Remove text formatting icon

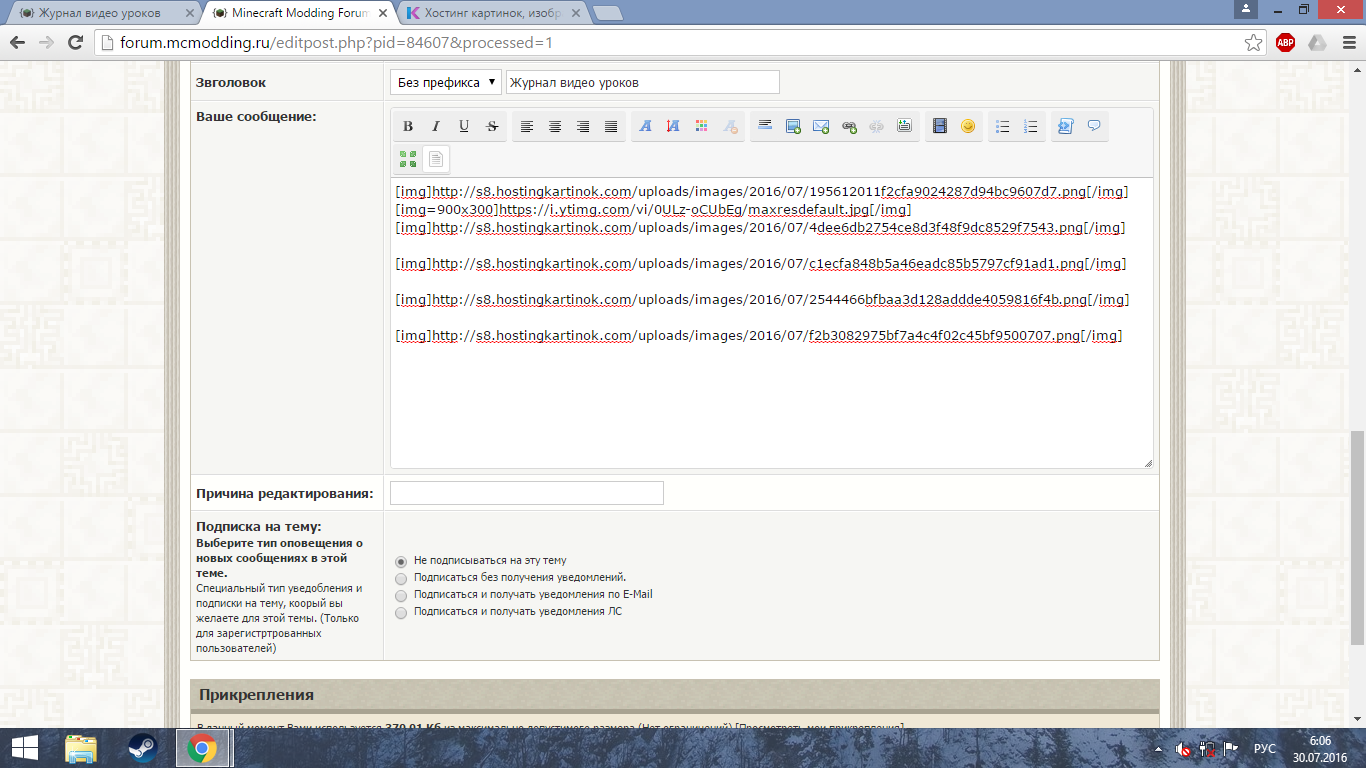pos(730,126)
